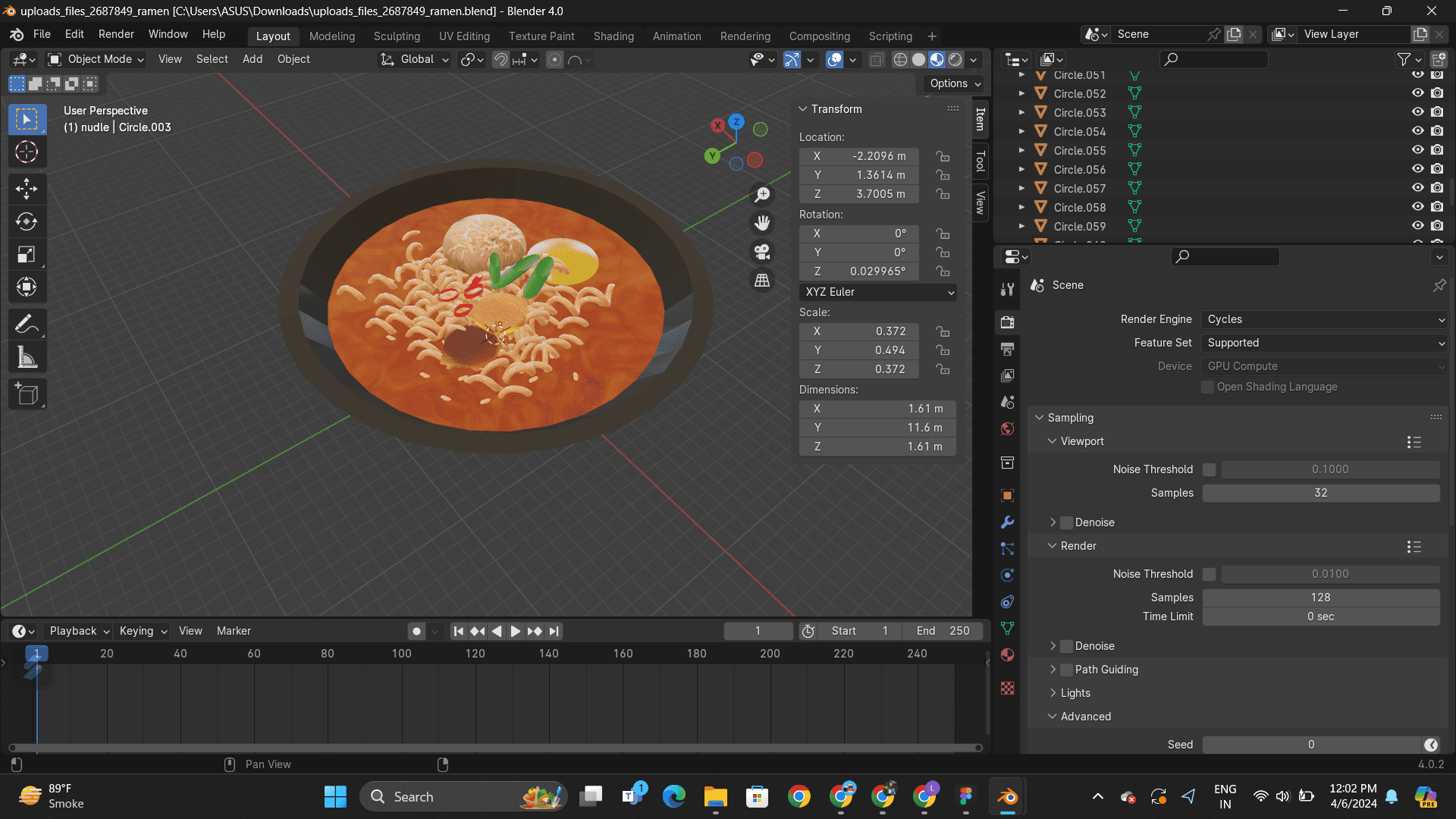1456x819 pixels.
Task: Open Output properties printer tab
Action: tap(1007, 349)
